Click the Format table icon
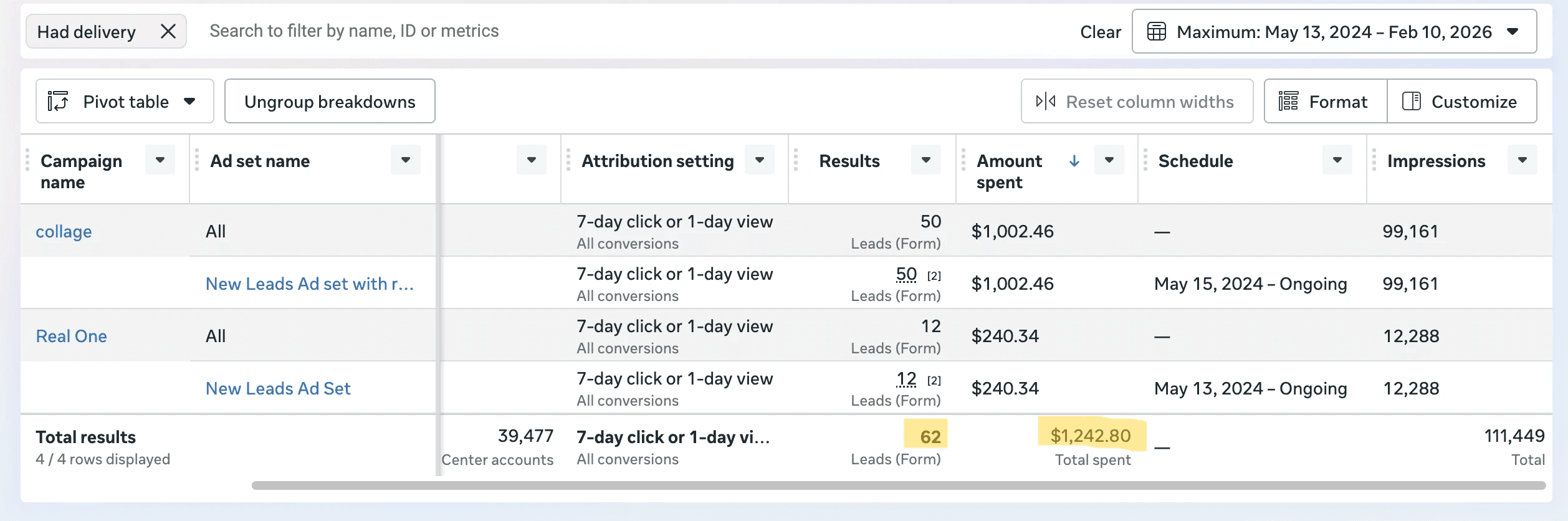 (1288, 101)
